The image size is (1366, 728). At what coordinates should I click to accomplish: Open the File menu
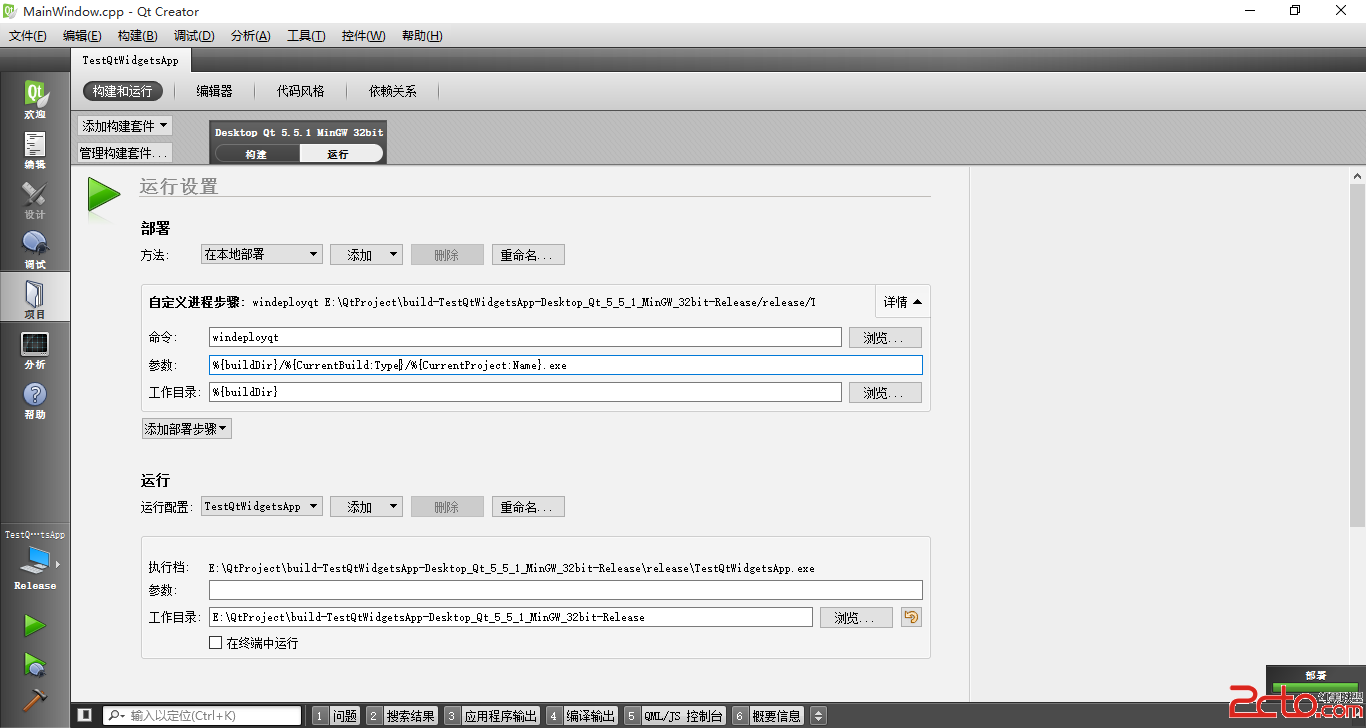(28, 36)
